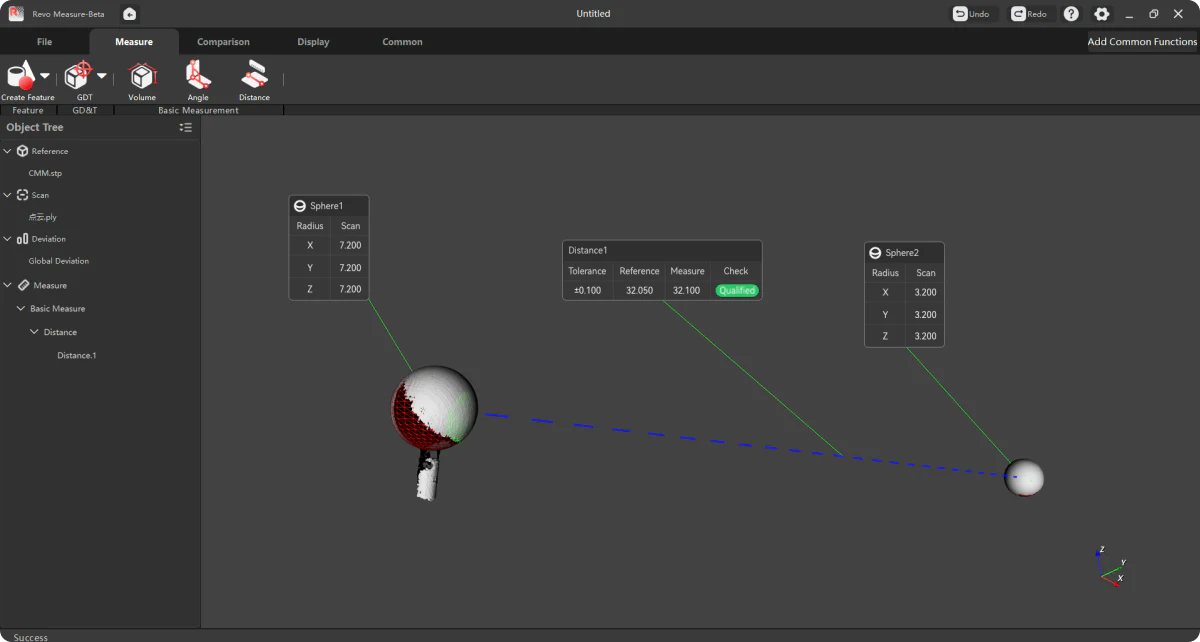1200x642 pixels.
Task: Select Distance.1 in the object tree
Action: tap(77, 356)
